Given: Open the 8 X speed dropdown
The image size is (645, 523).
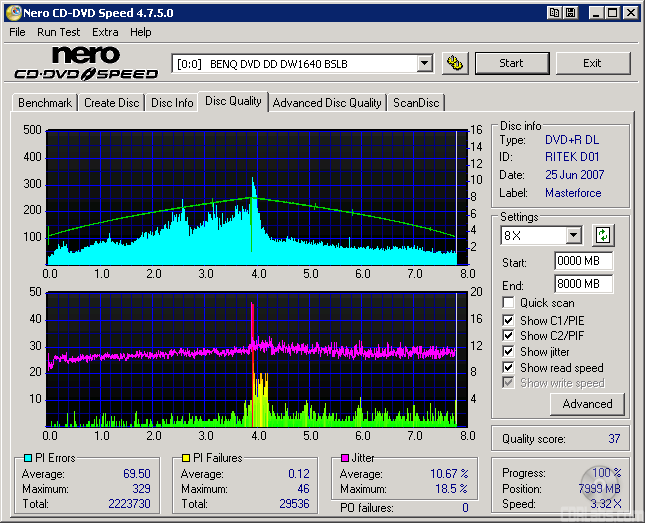Looking at the screenshot, I should pos(573,236).
